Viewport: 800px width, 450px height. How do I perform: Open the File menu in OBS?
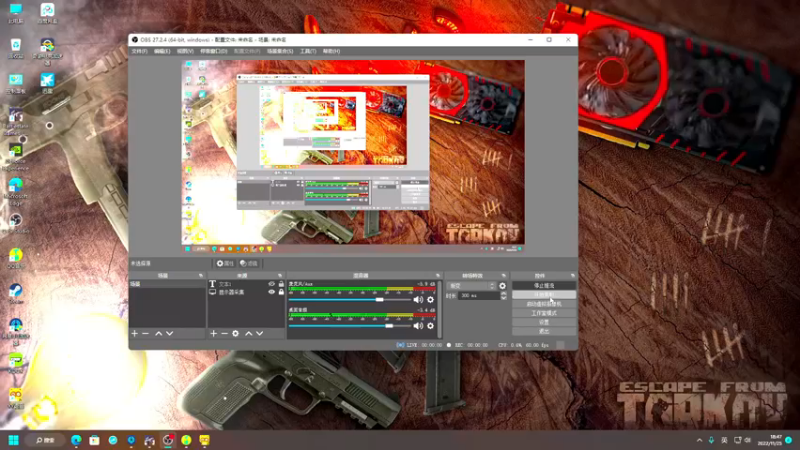click(139, 51)
